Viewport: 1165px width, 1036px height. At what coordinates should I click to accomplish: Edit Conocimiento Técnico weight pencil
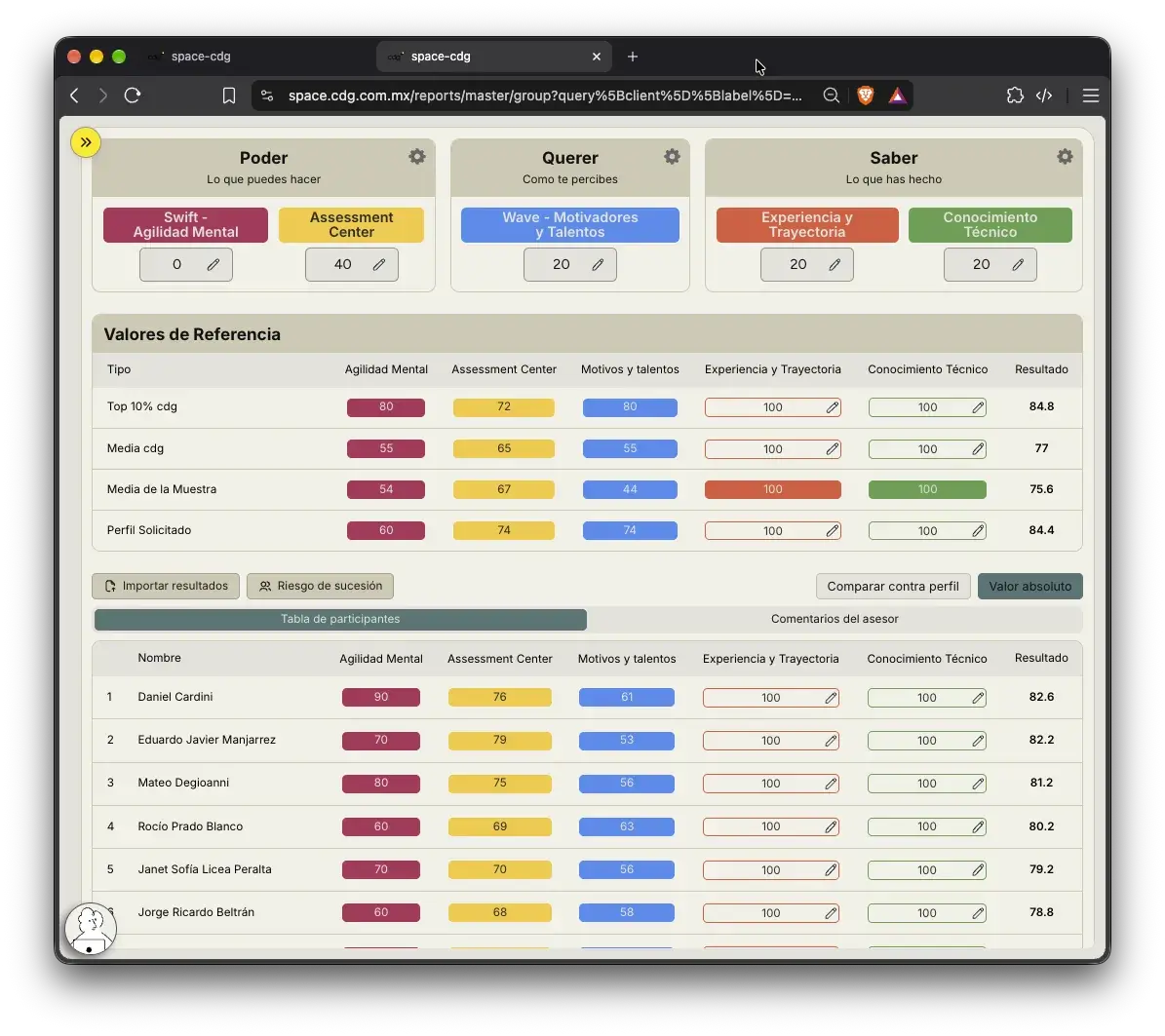pyautogui.click(x=1018, y=264)
